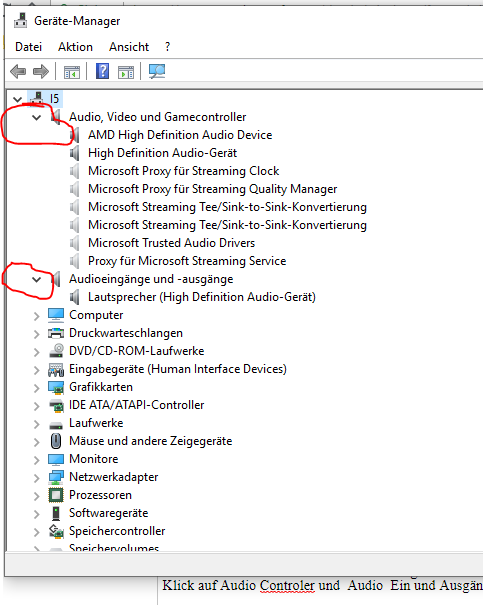Click the mouse icon for Mäuse category
The width and height of the screenshot is (483, 605).
pyautogui.click(x=56, y=441)
